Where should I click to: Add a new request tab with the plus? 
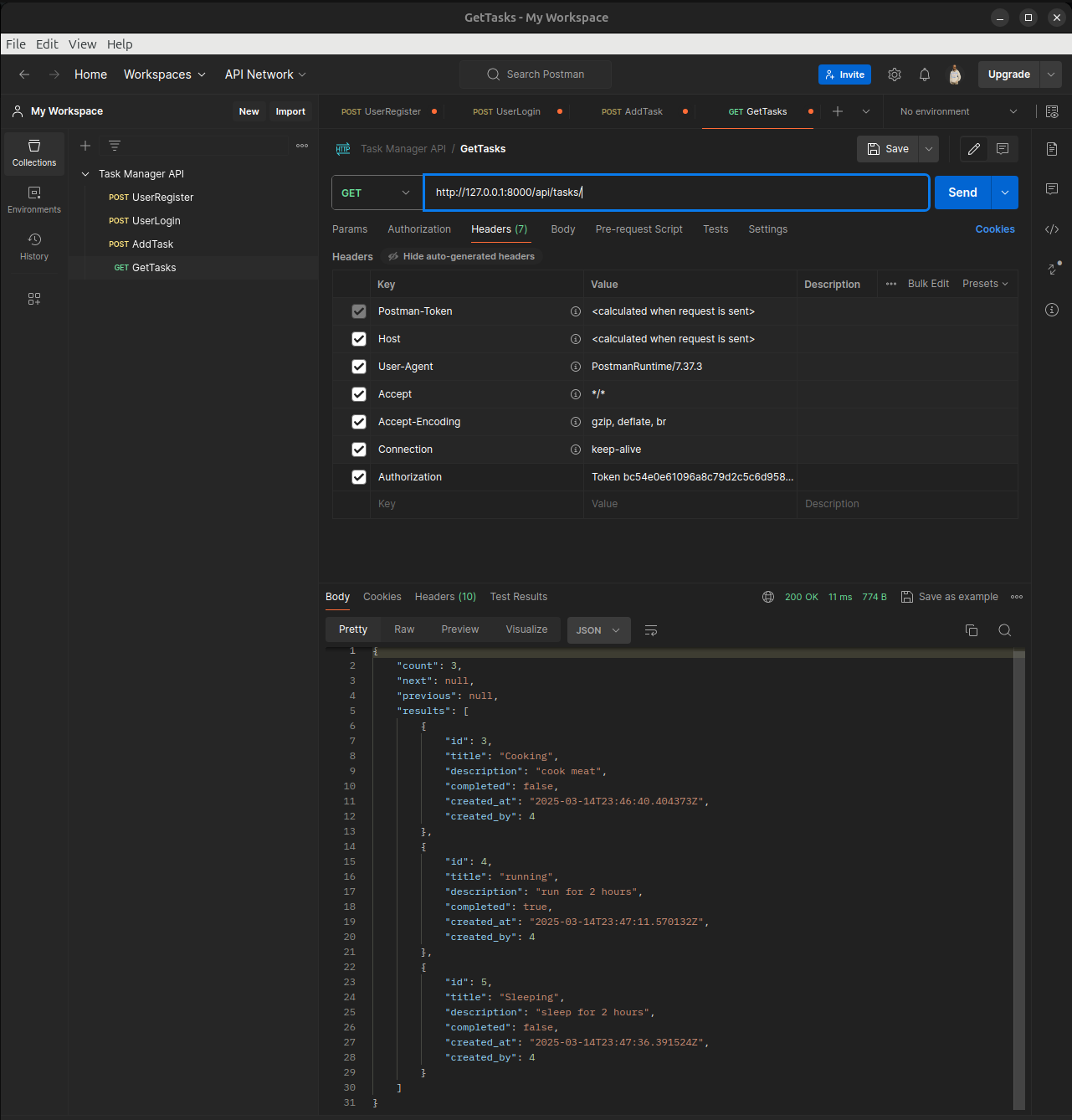(838, 111)
